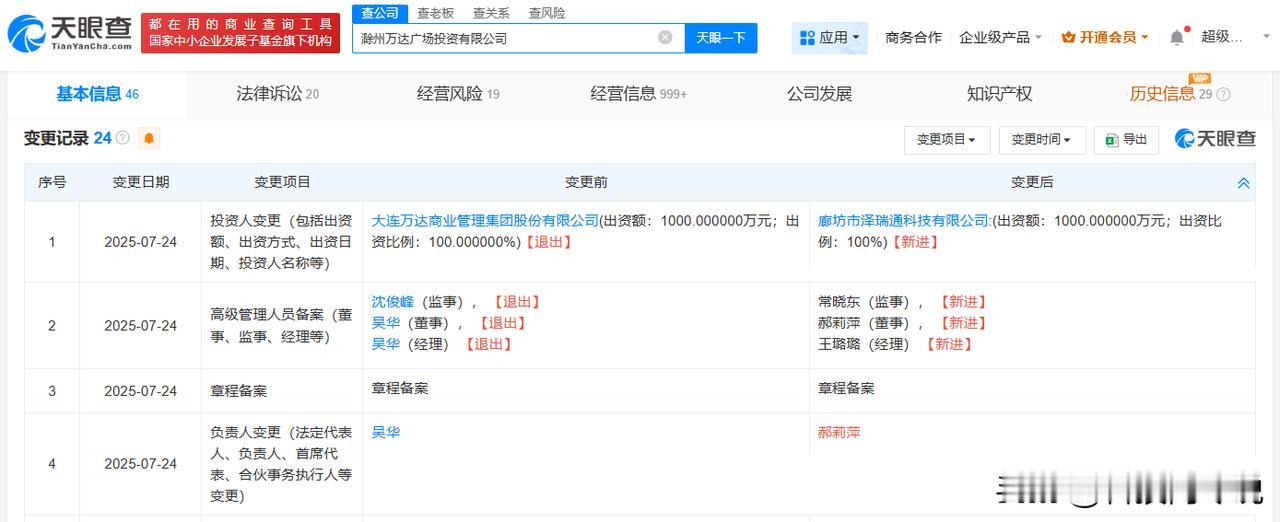Select the 经营信息 tab

click(x=638, y=94)
